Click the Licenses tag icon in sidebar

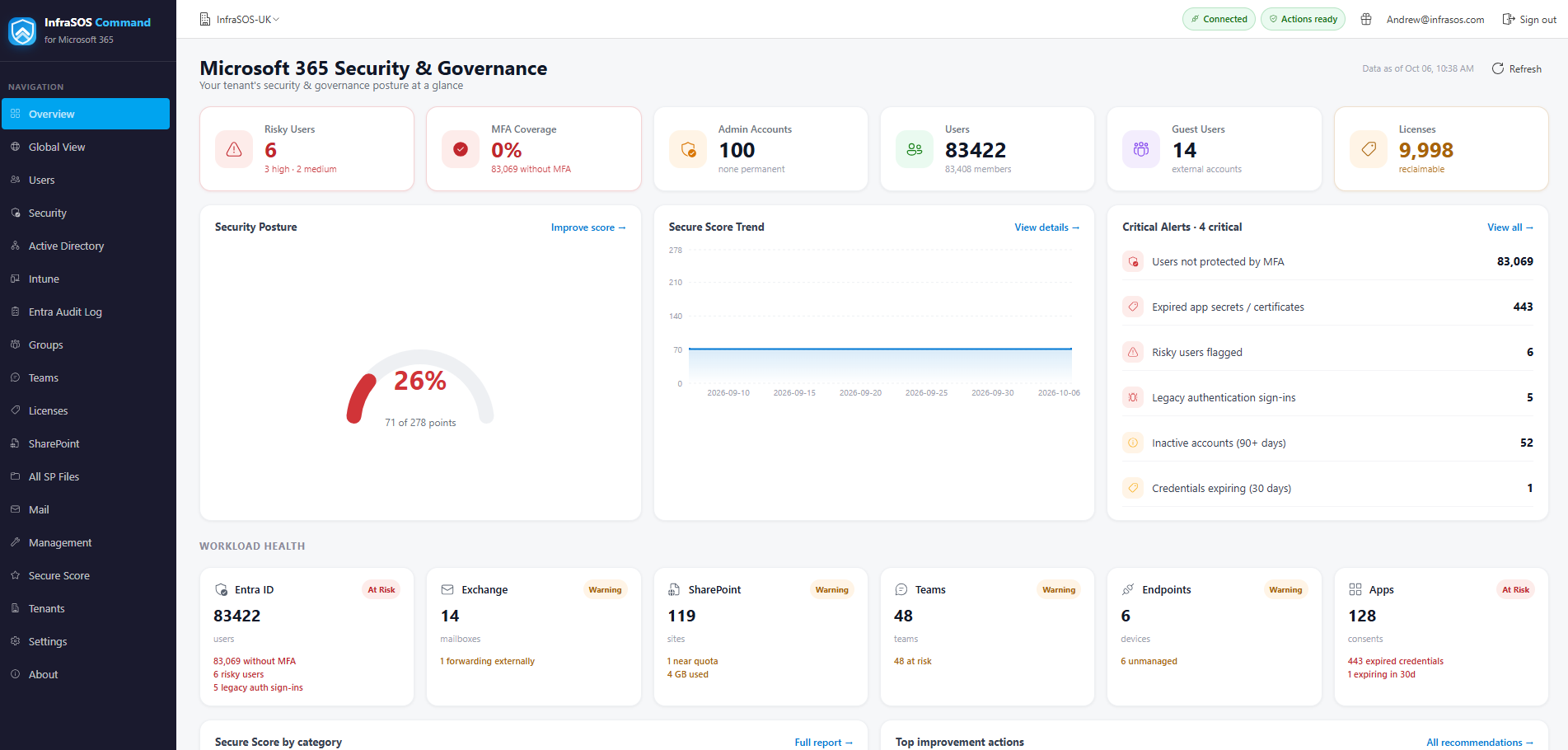[15, 410]
